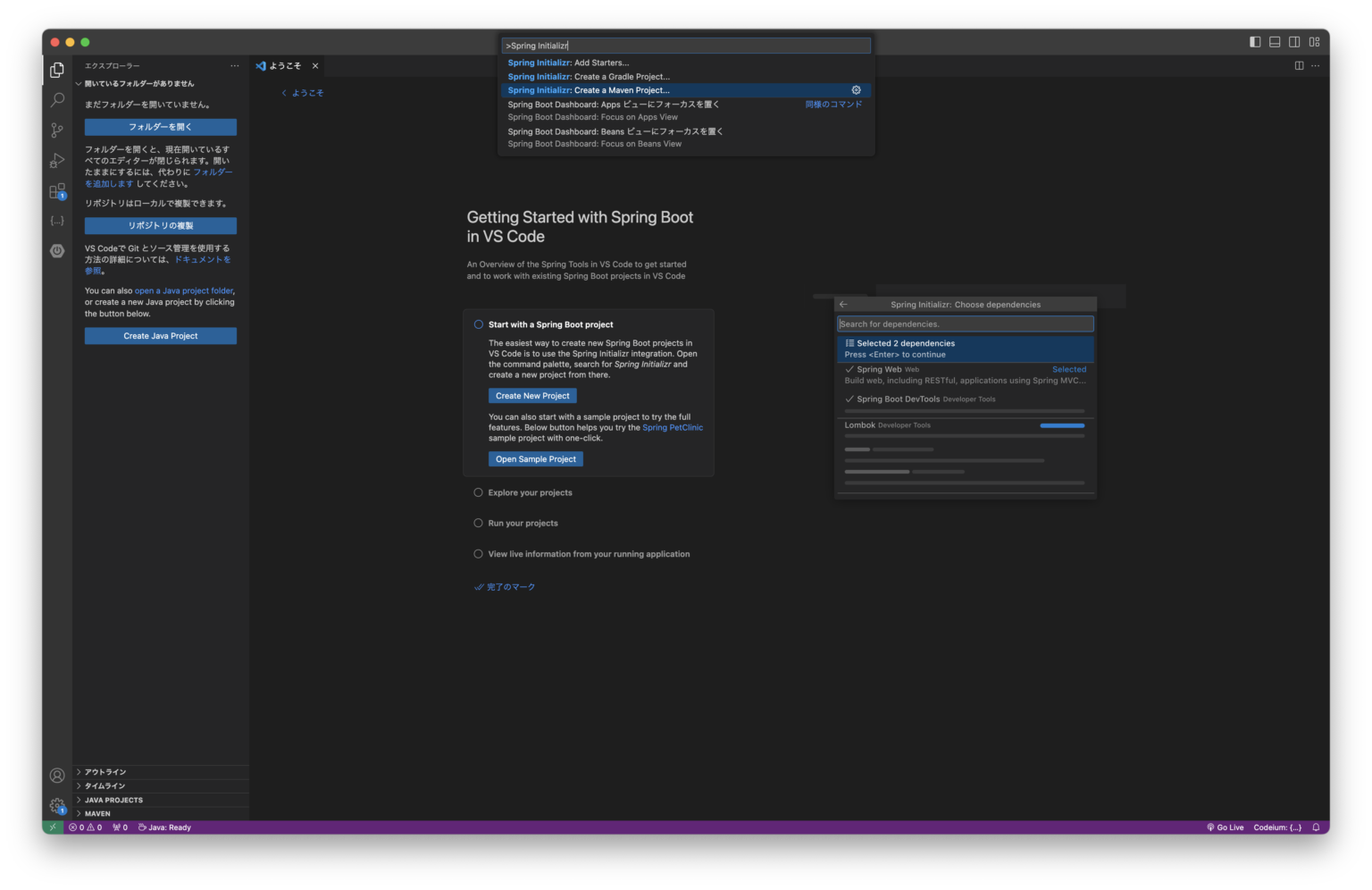Expand the アウトライン section

[104, 771]
